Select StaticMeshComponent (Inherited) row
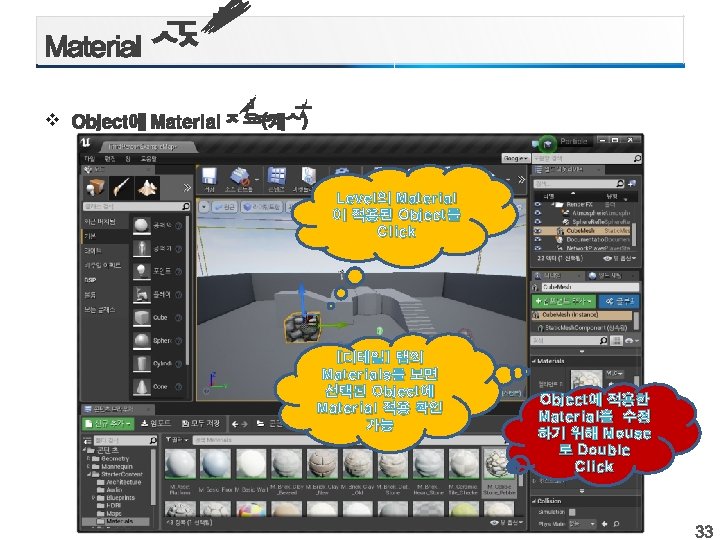Viewport: 720px width, 540px height. click(583, 328)
